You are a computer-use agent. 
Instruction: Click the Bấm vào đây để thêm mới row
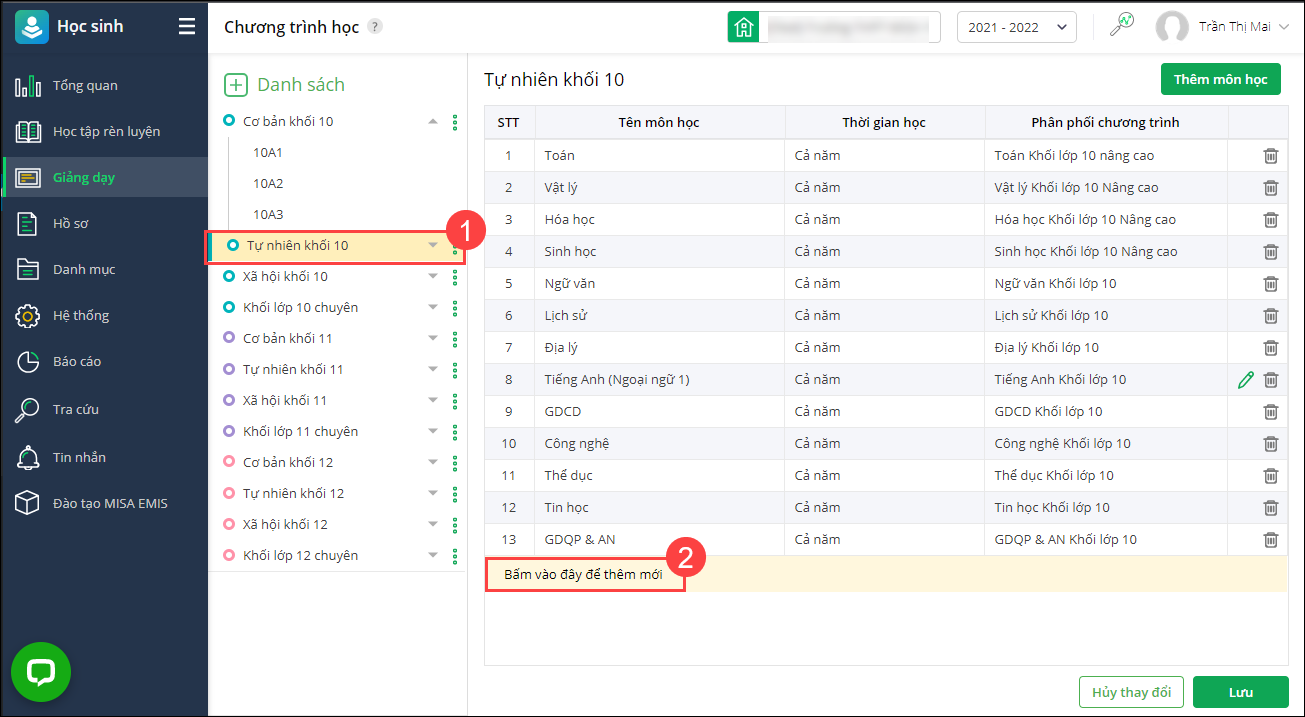(584, 574)
